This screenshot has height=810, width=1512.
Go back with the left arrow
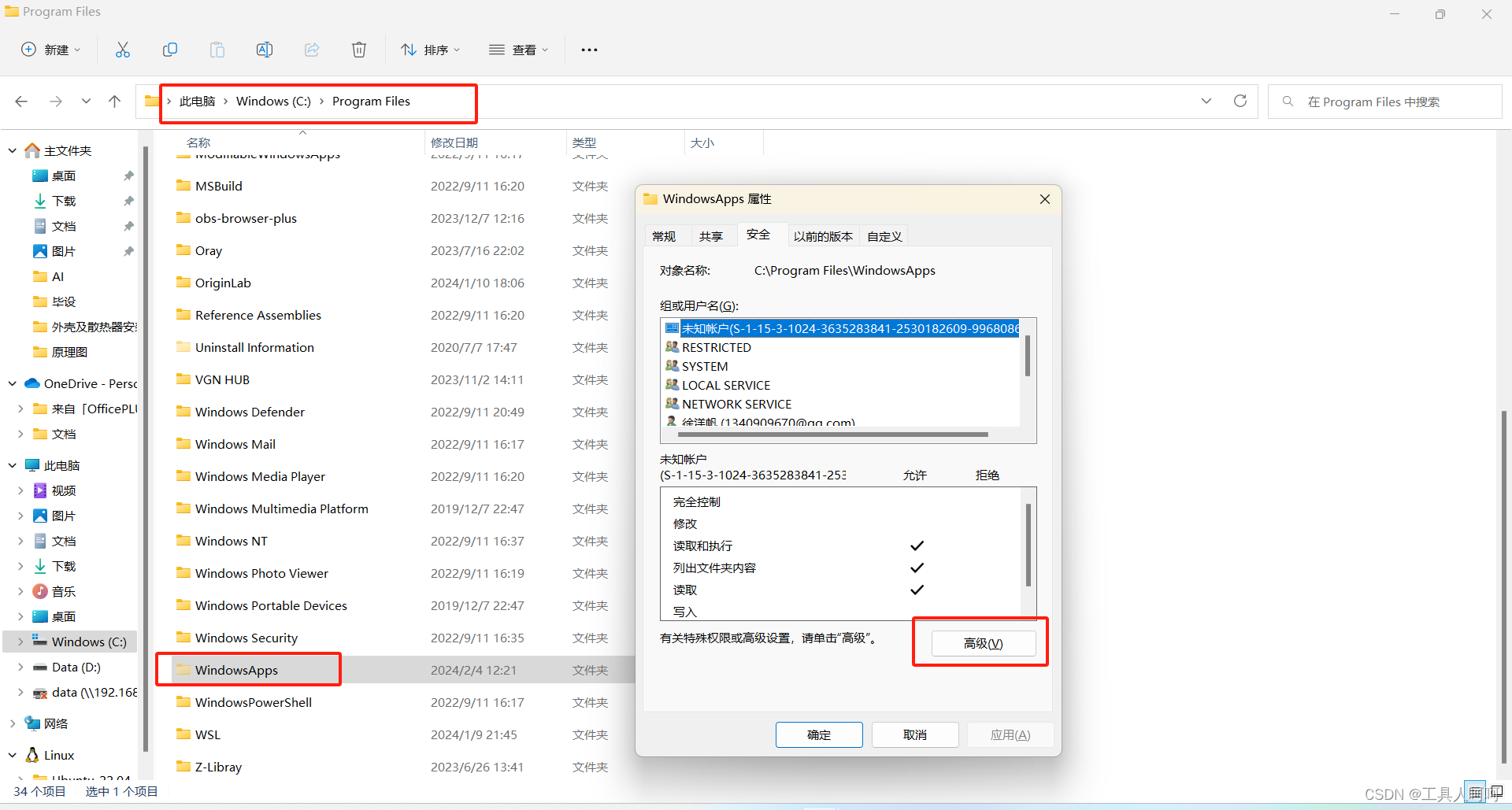point(21,102)
